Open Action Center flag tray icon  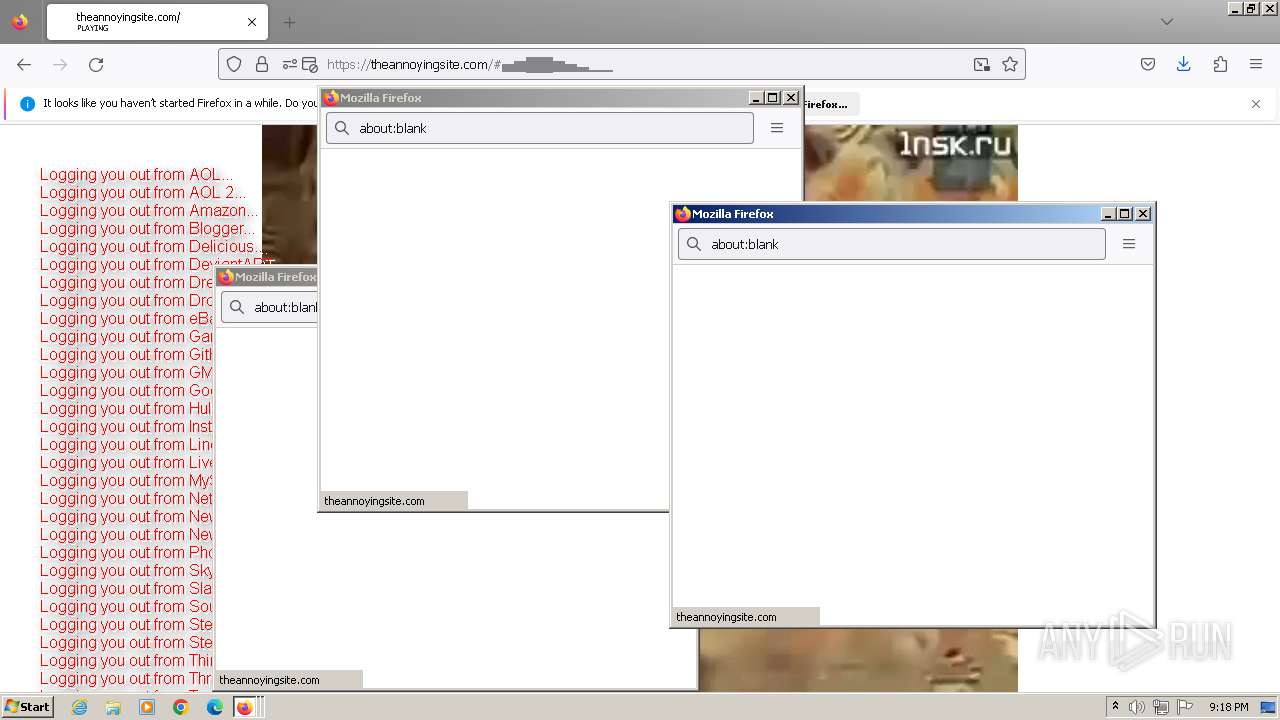tap(1185, 707)
